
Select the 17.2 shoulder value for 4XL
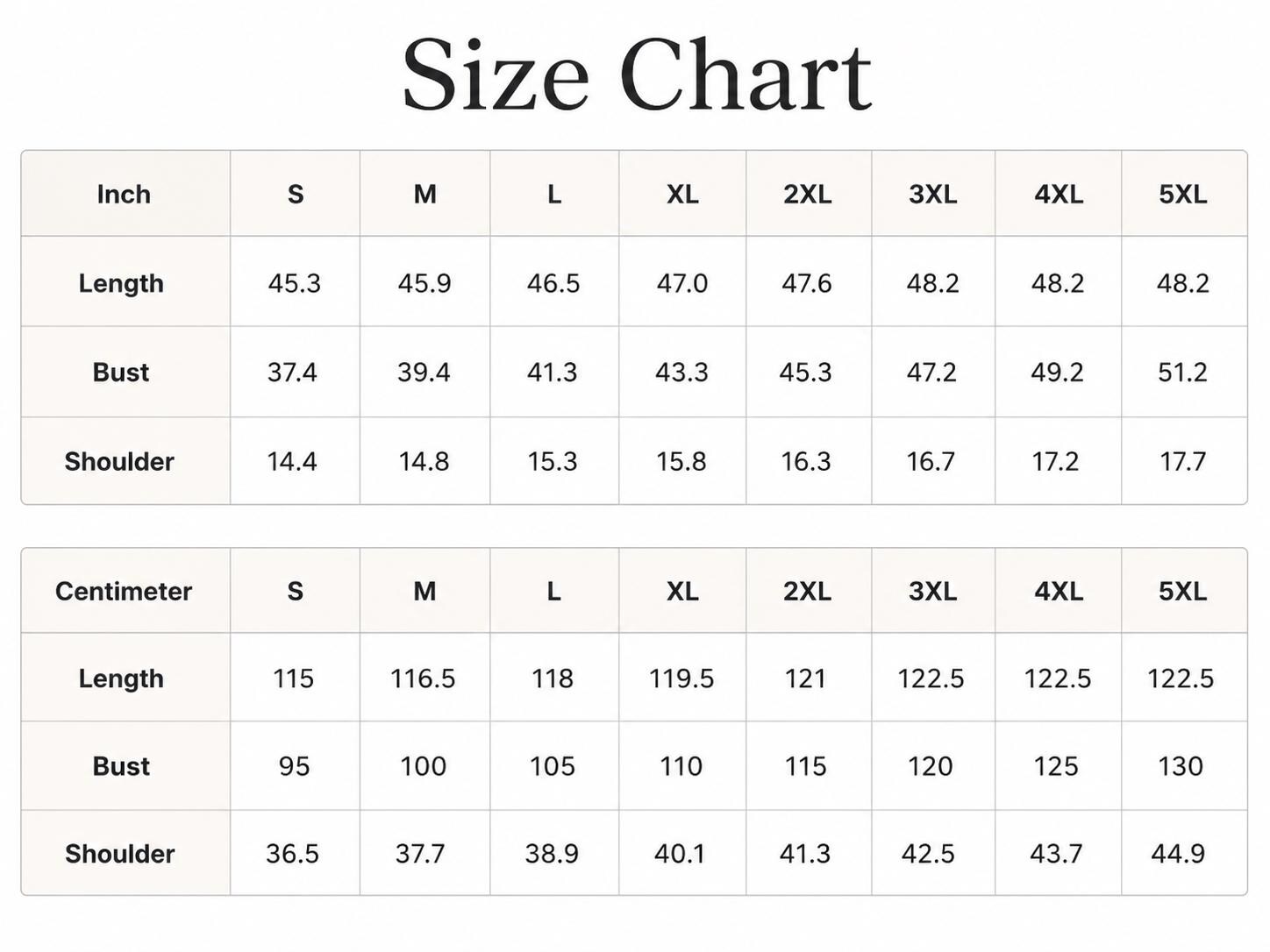(1055, 461)
